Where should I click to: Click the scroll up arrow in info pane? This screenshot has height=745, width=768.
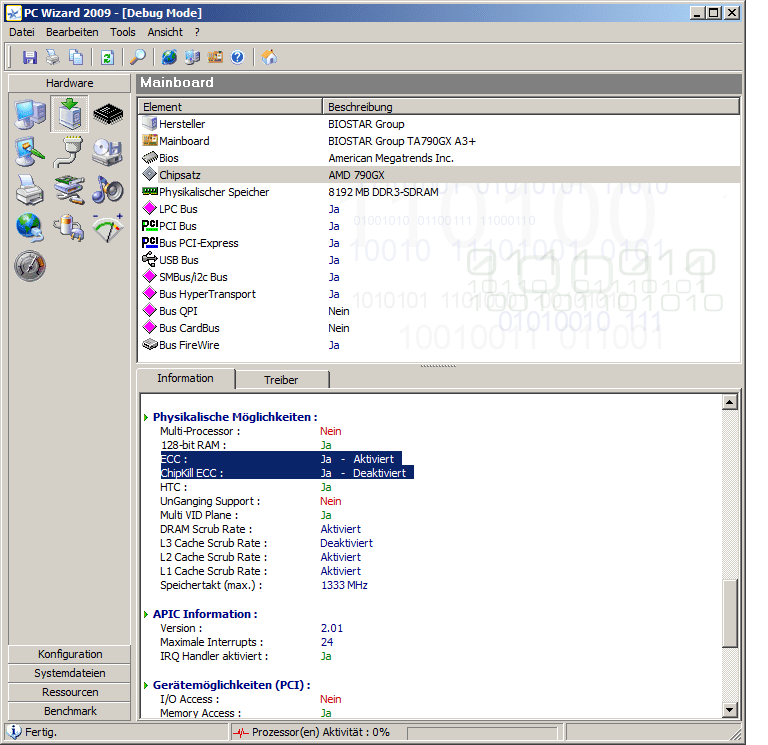point(729,402)
